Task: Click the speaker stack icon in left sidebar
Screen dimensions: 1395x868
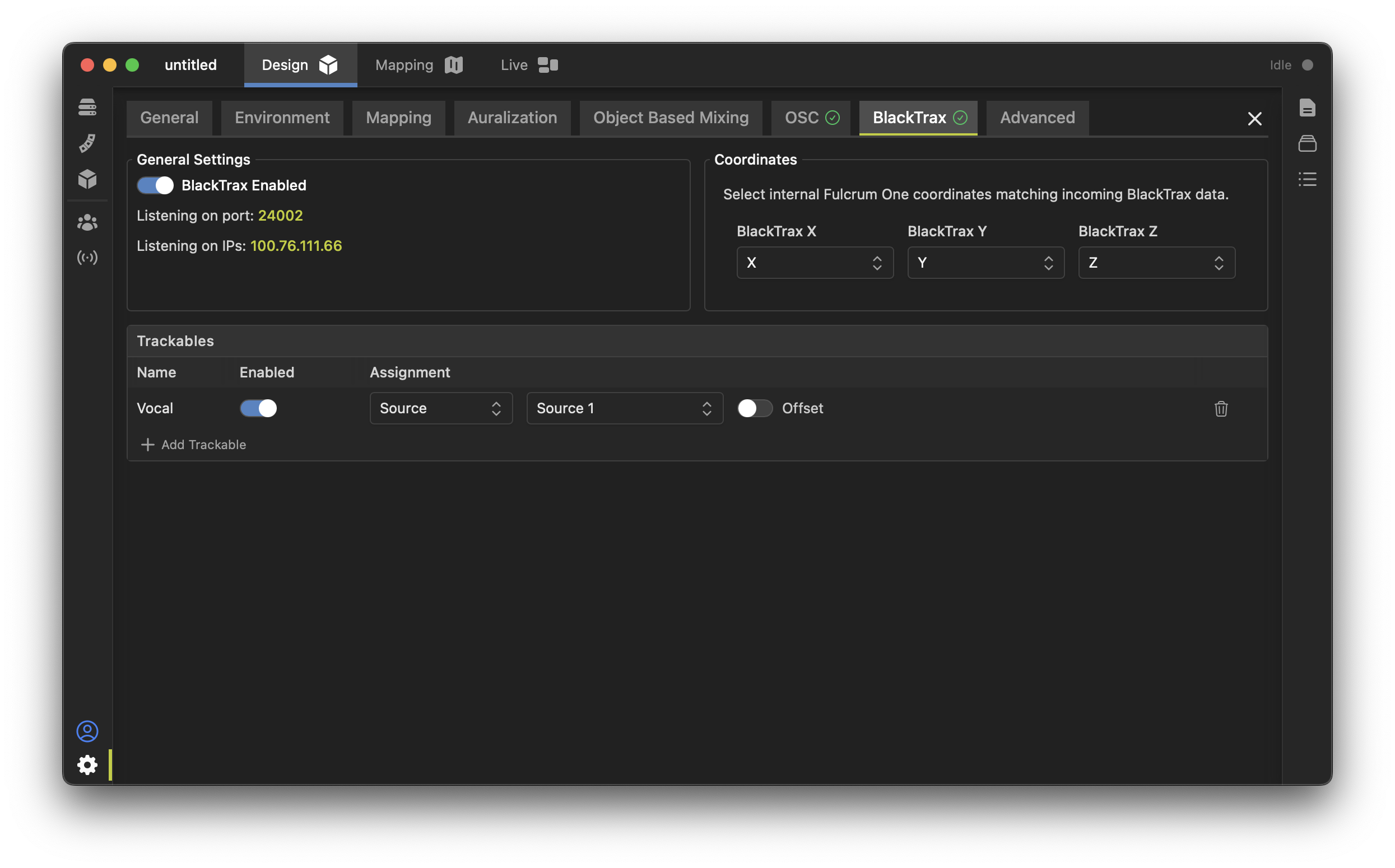Action: click(x=87, y=107)
